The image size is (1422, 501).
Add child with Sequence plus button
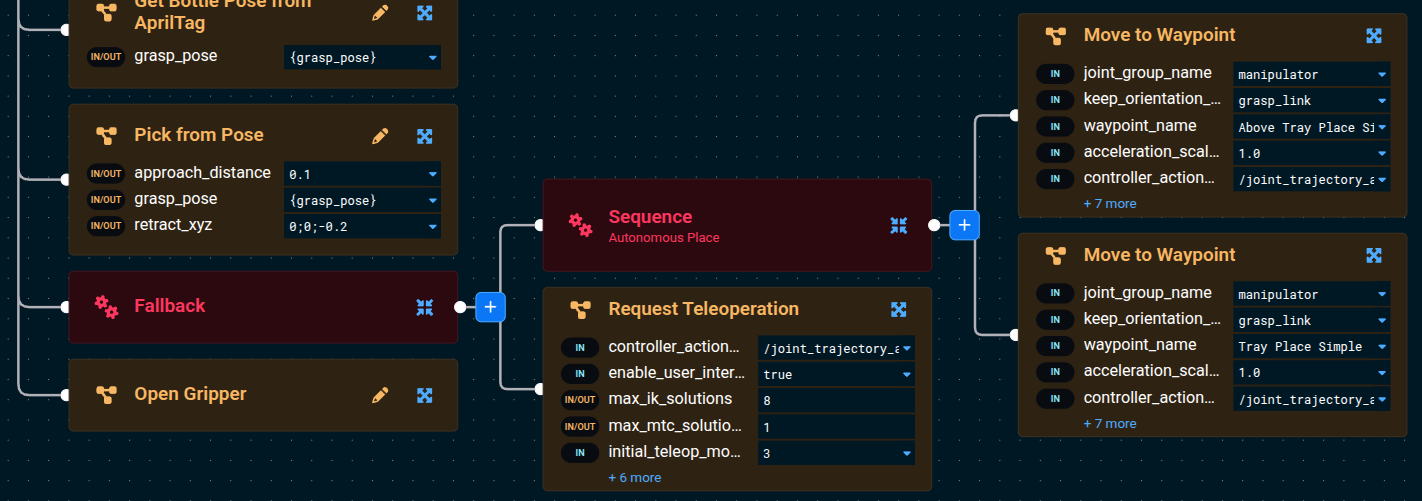pos(964,225)
